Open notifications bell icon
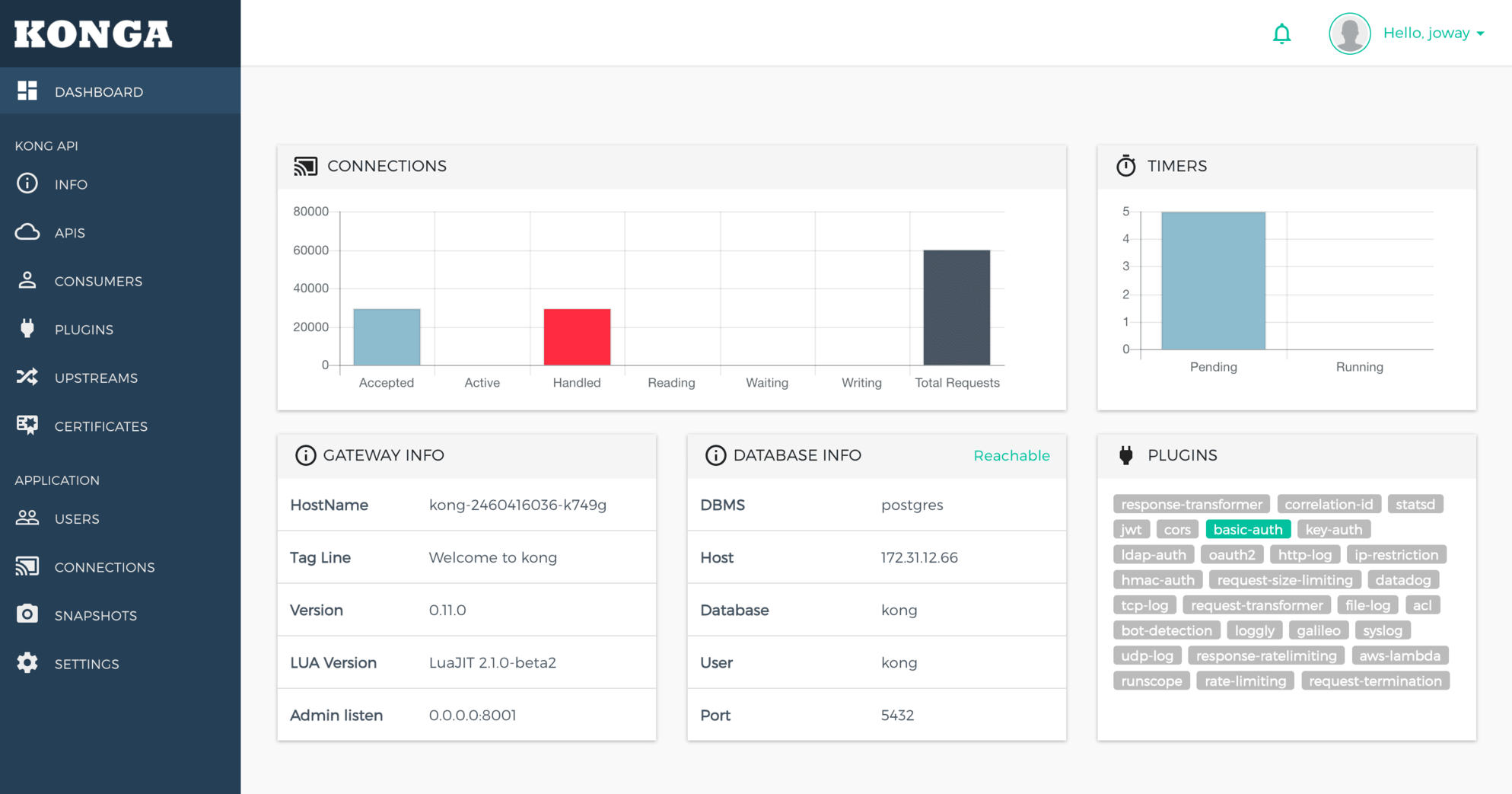The width and height of the screenshot is (1512, 794). pos(1282,33)
